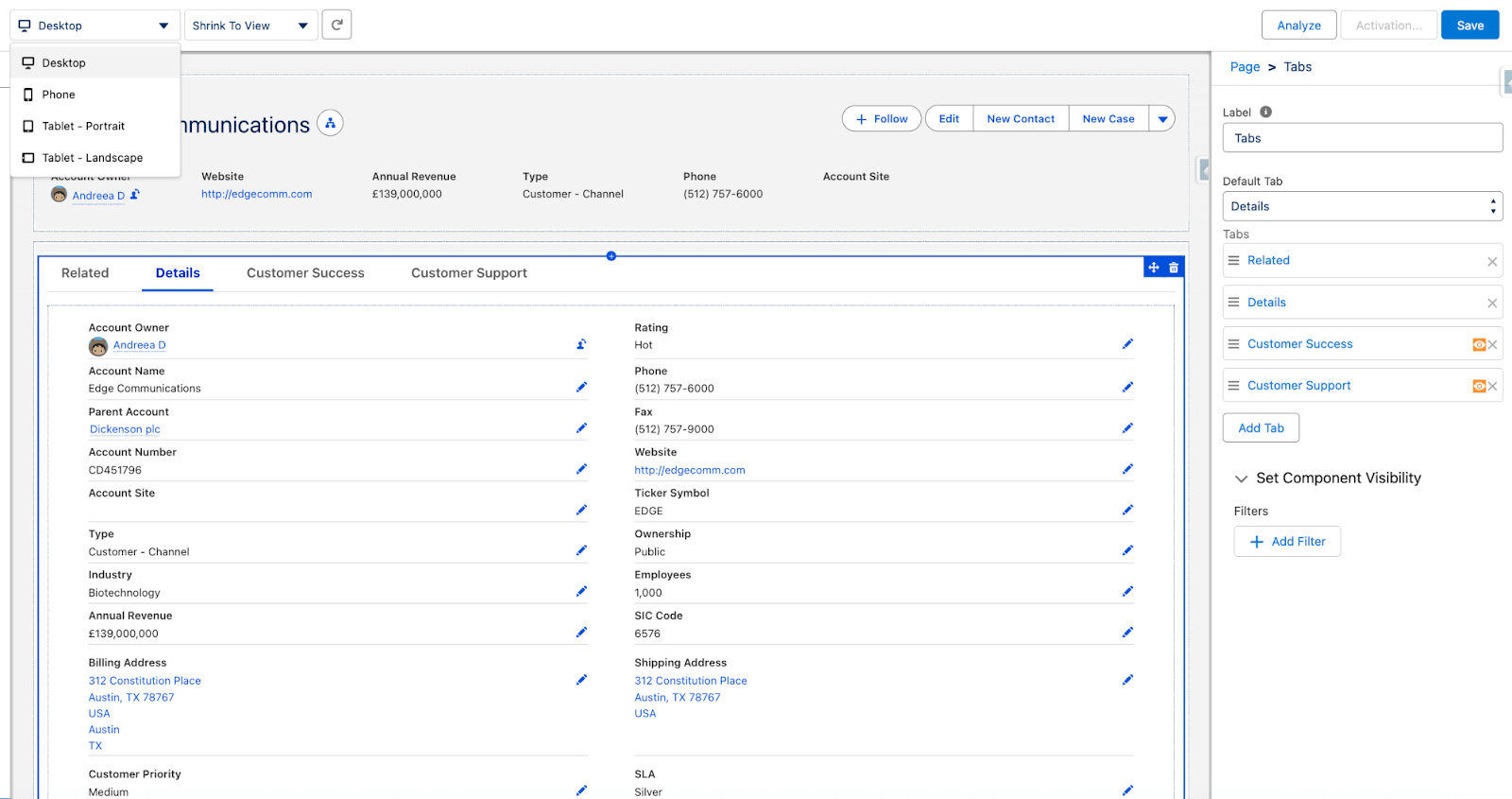Click the account hierarchy icon beside the title
This screenshot has height=799, width=1512.
(x=330, y=123)
